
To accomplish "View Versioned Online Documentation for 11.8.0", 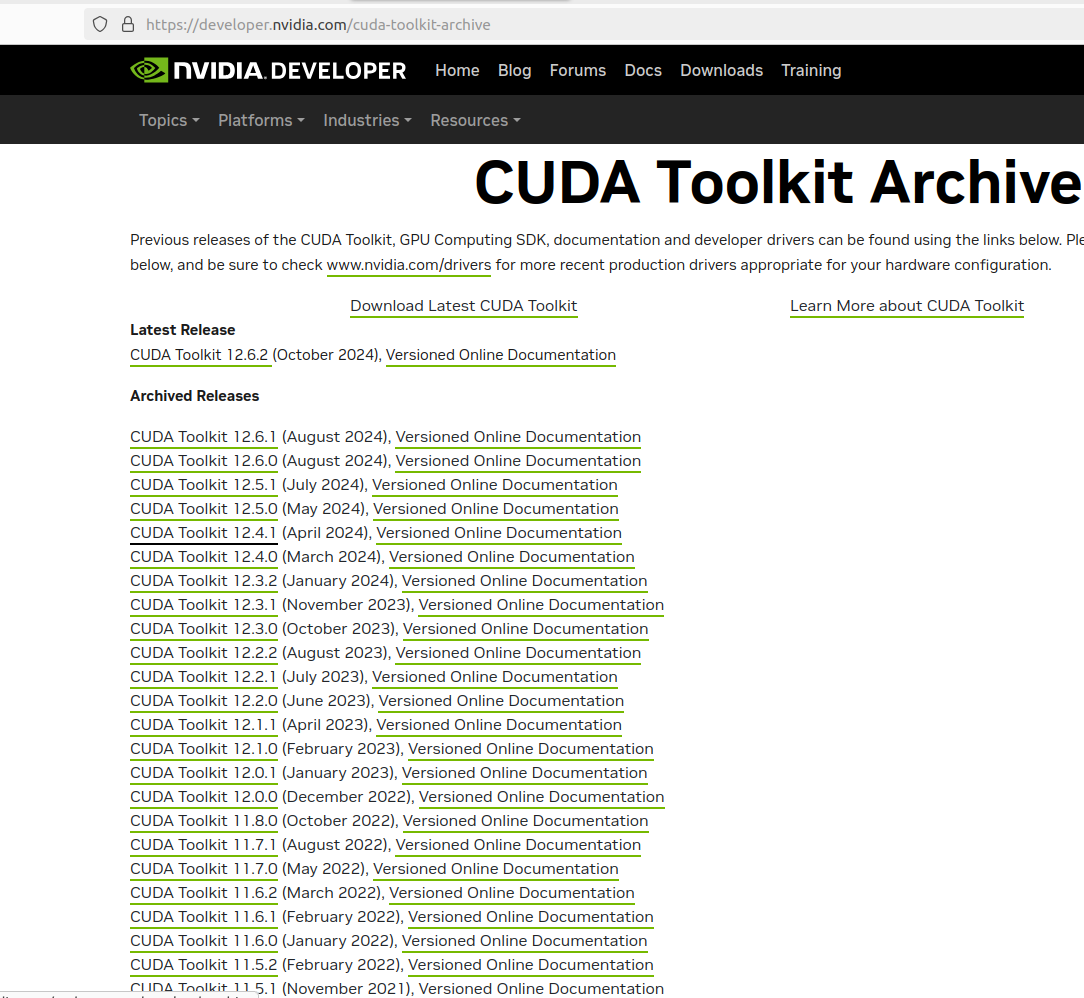I will pos(525,821).
